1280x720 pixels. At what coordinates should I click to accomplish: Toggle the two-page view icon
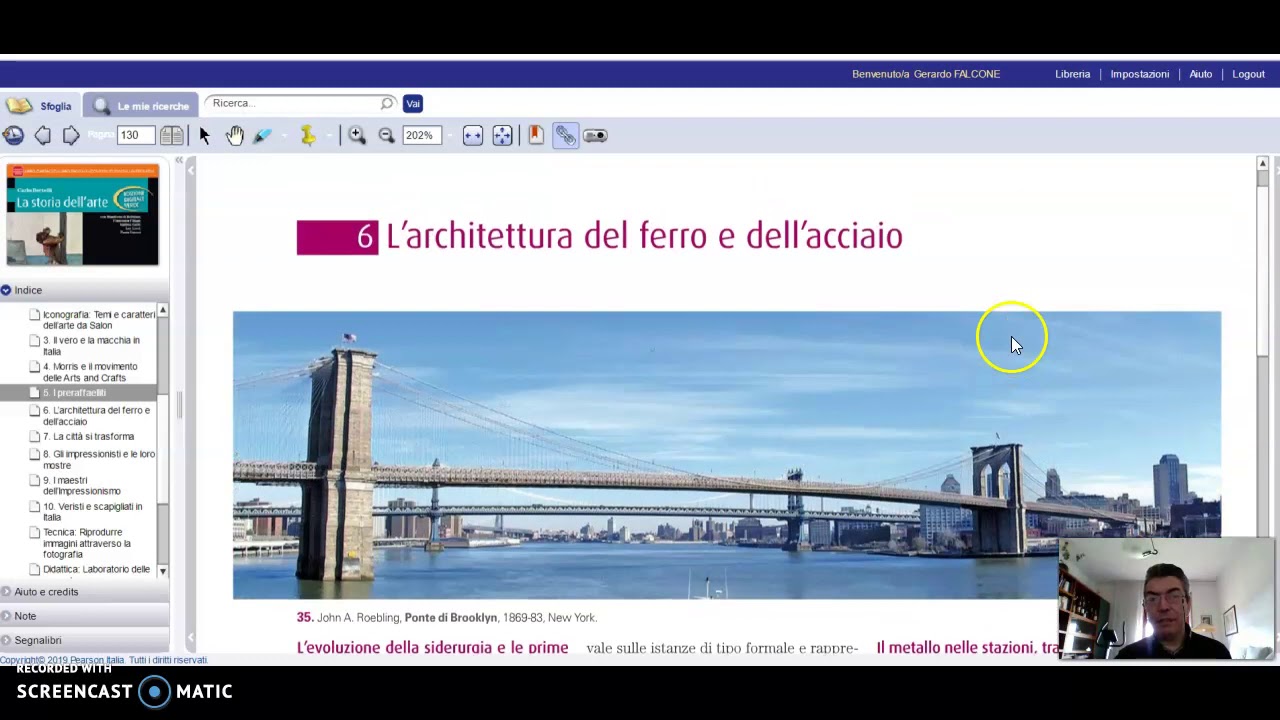172,135
